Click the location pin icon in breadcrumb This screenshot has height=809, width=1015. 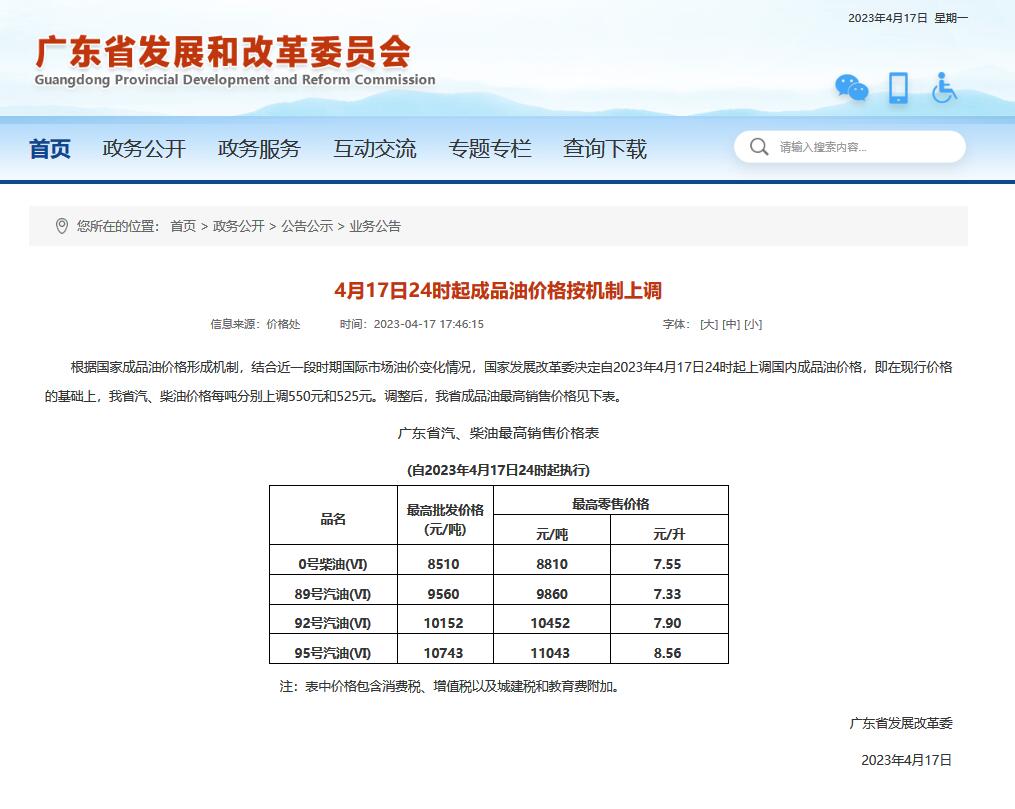click(x=62, y=226)
